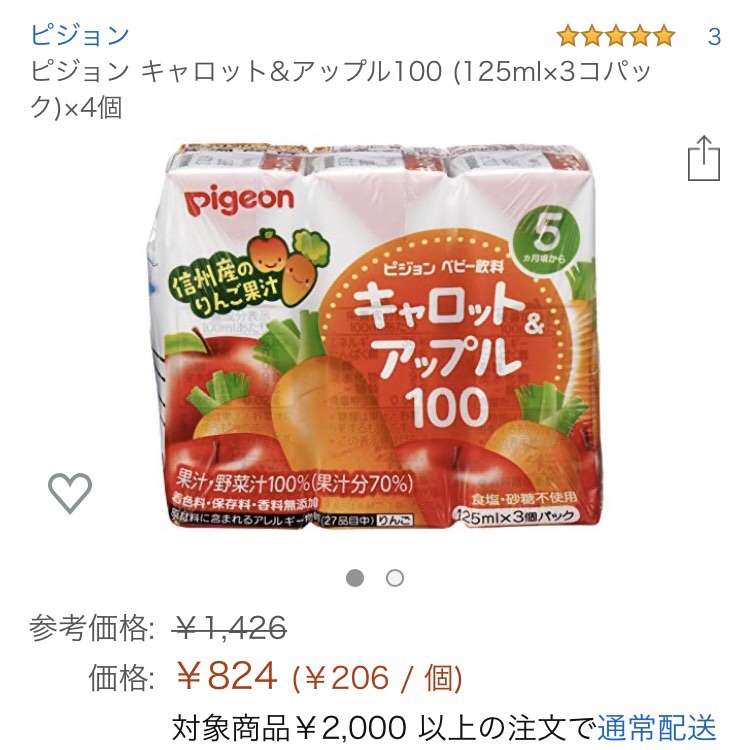Open the ピジョン brand store link
Screen dimensions: 750x750
pos(80,35)
